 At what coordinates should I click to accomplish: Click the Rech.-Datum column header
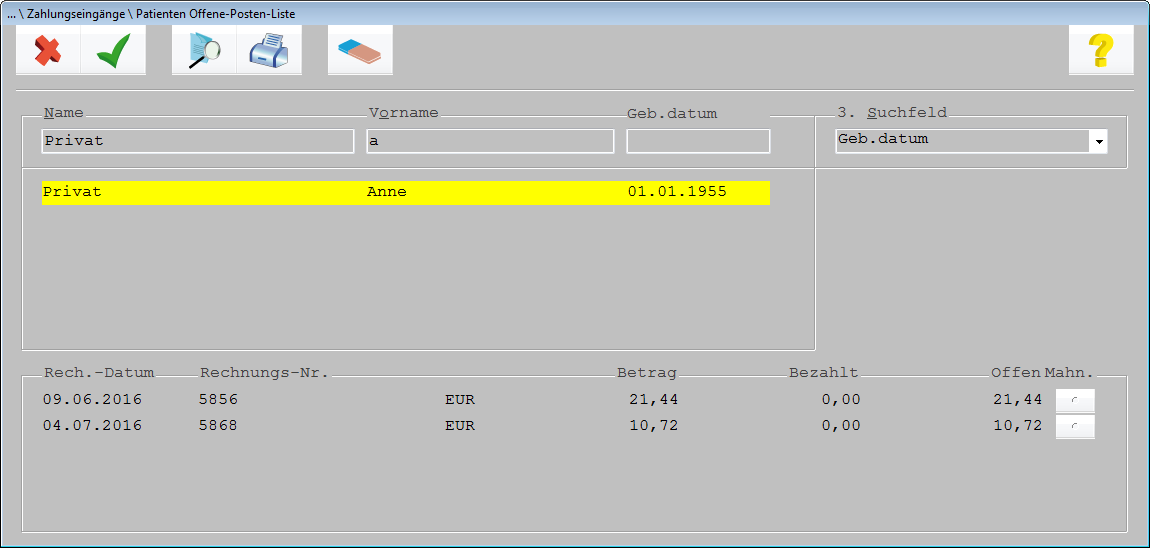pos(100,373)
